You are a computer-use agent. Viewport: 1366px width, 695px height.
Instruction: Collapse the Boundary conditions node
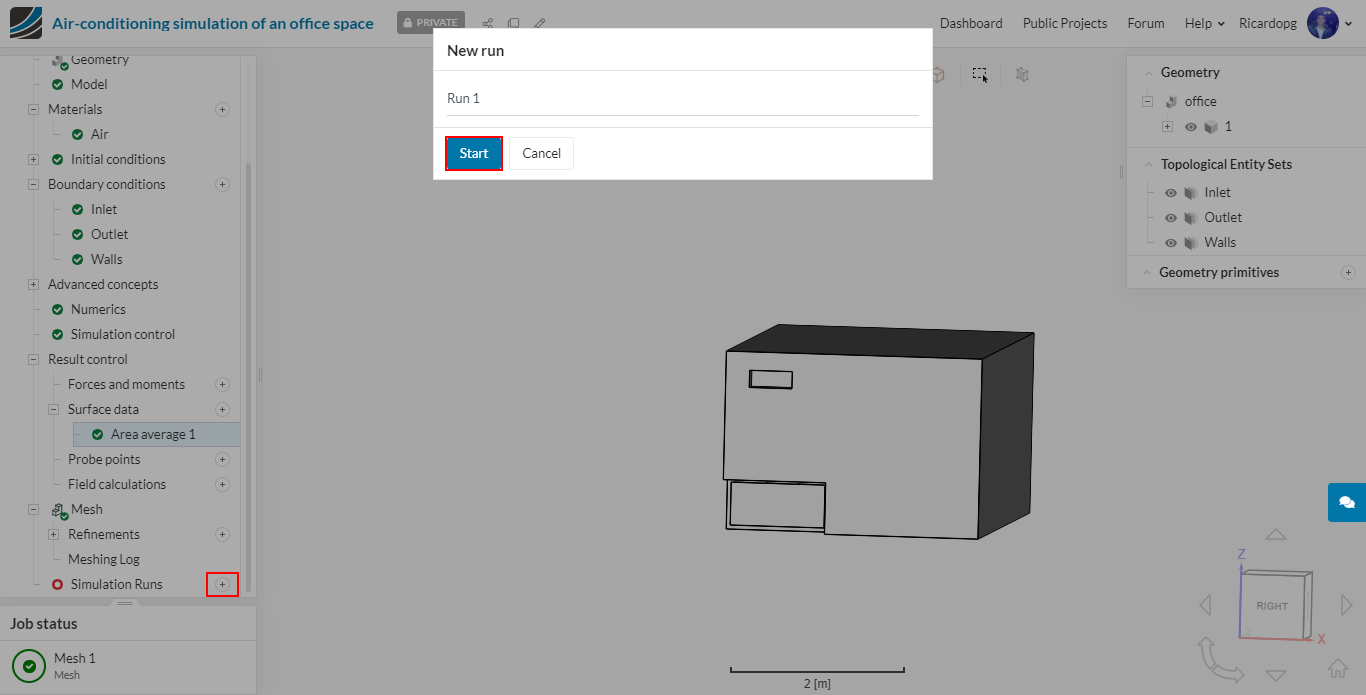tap(33, 184)
